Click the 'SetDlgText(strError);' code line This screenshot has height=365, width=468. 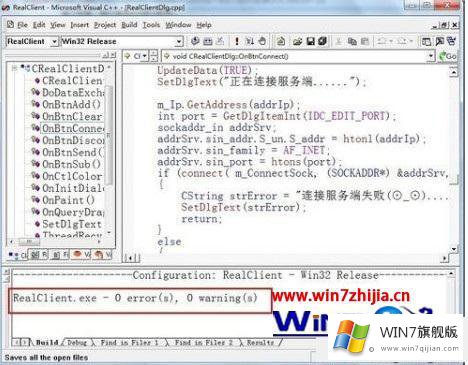244,208
